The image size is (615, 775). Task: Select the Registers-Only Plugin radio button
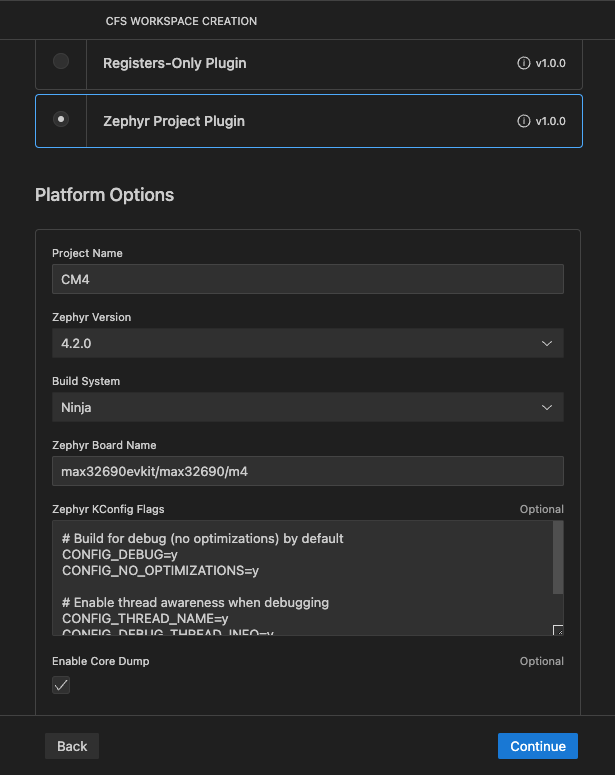(61, 62)
